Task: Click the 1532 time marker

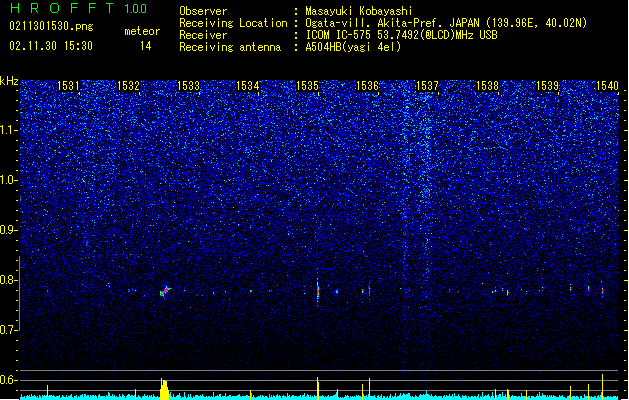Action: click(x=128, y=86)
